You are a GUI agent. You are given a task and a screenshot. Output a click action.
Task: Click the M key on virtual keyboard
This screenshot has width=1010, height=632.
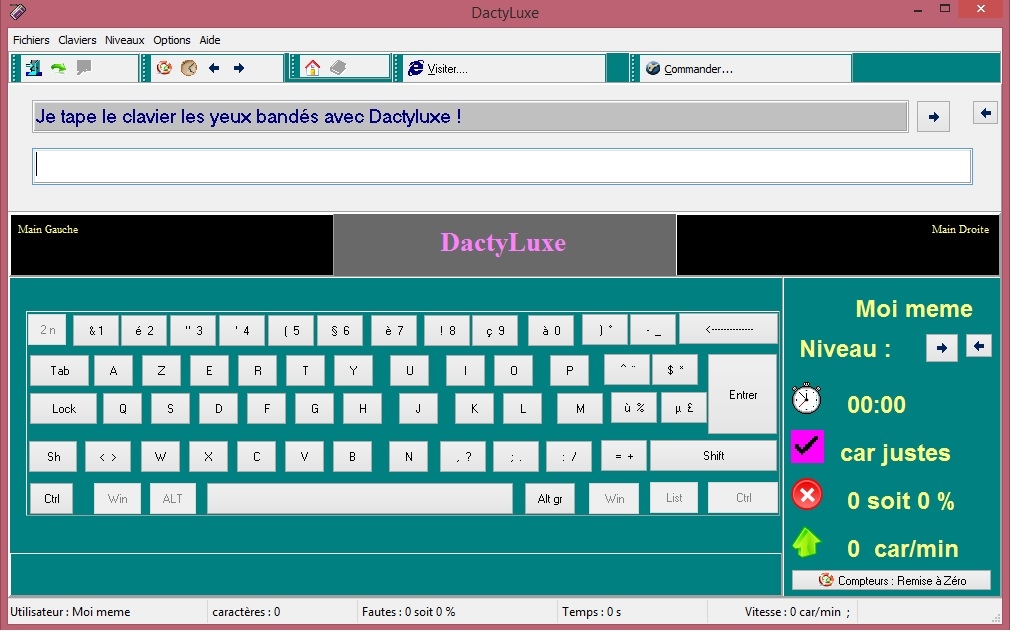pyautogui.click(x=580, y=408)
